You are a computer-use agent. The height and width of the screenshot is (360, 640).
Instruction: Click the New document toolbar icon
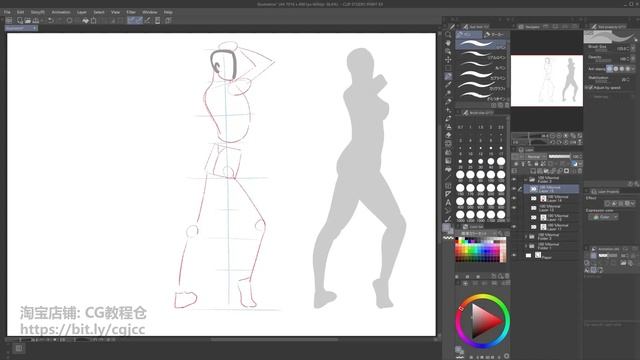pos(20,20)
